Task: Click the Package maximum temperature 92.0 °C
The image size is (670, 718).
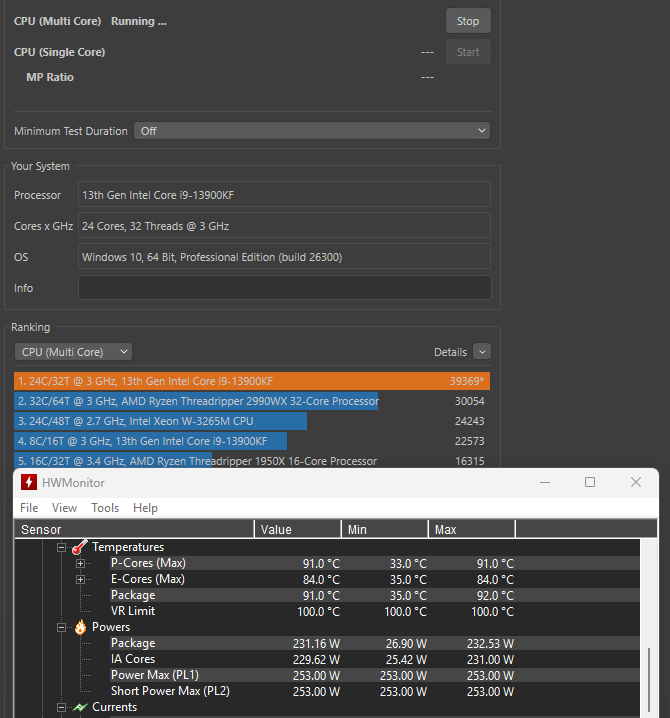Action: click(x=495, y=596)
